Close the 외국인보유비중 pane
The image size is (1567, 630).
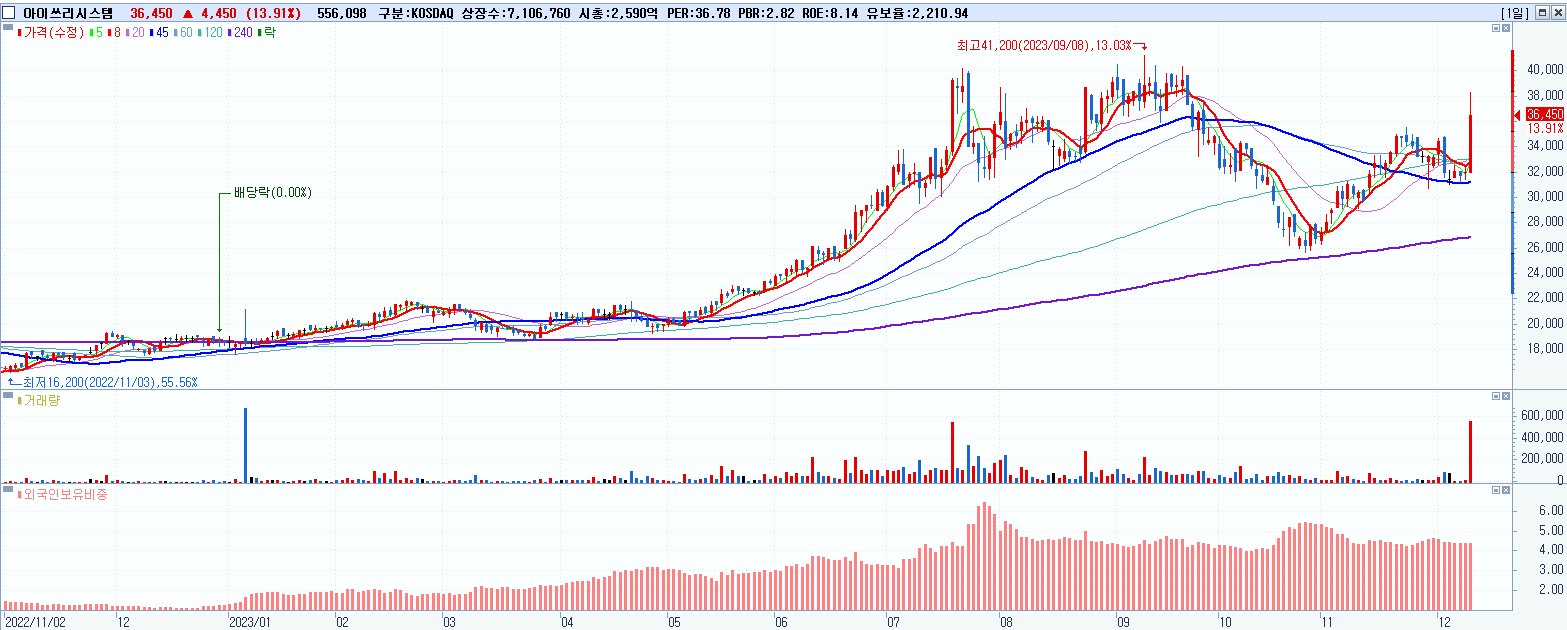pyautogui.click(x=1507, y=490)
